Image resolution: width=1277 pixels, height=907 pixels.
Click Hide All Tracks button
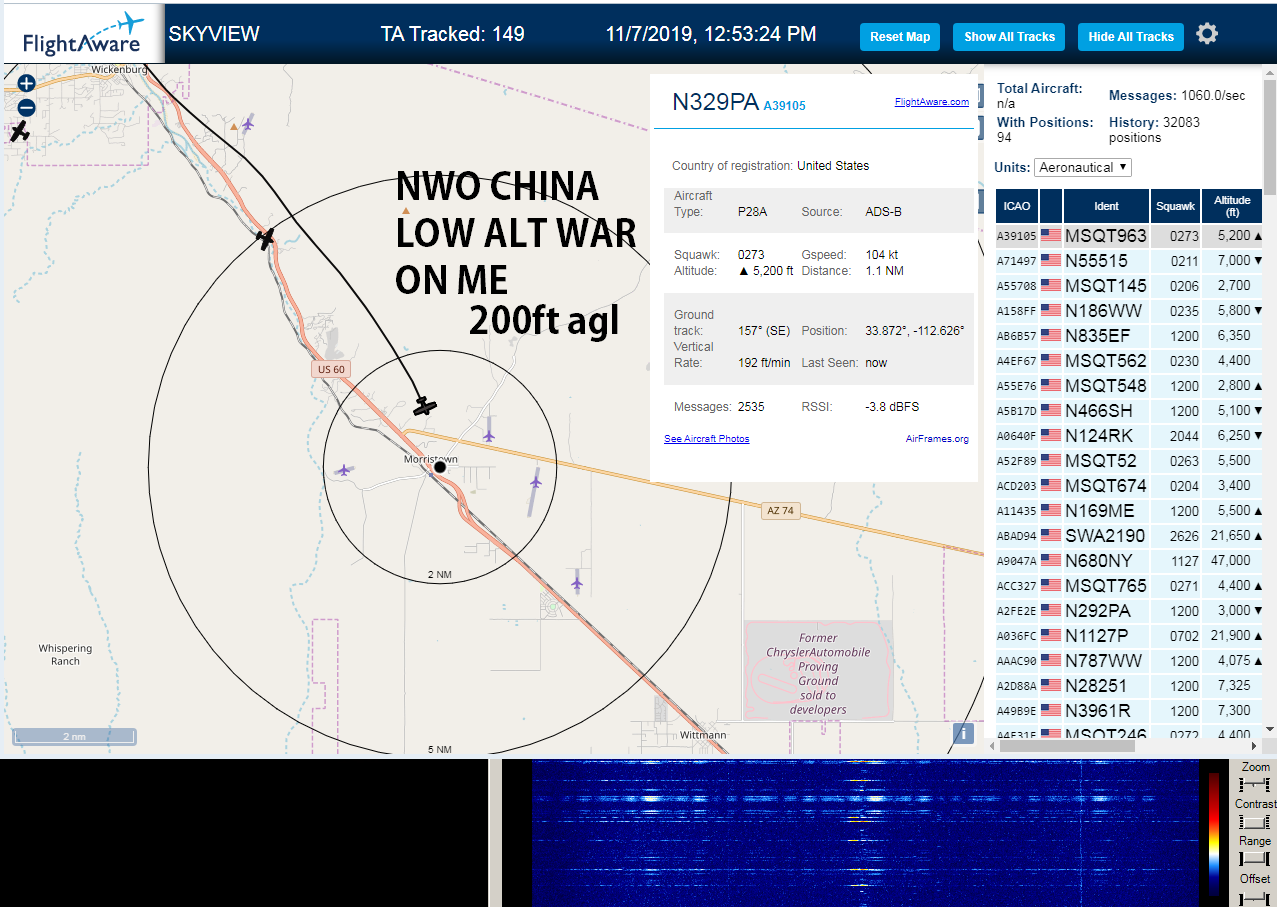[x=1131, y=37]
